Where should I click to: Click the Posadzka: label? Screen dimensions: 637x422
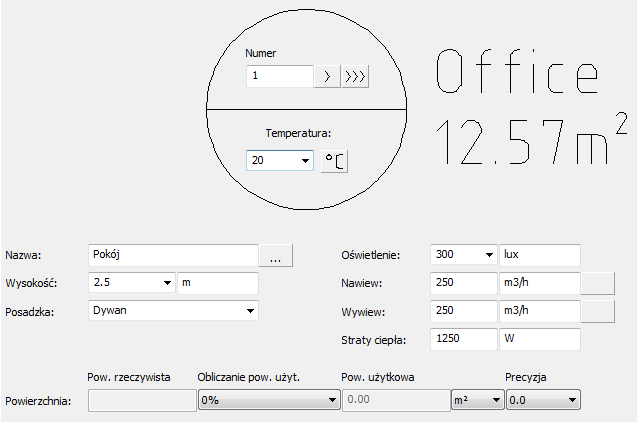30,312
